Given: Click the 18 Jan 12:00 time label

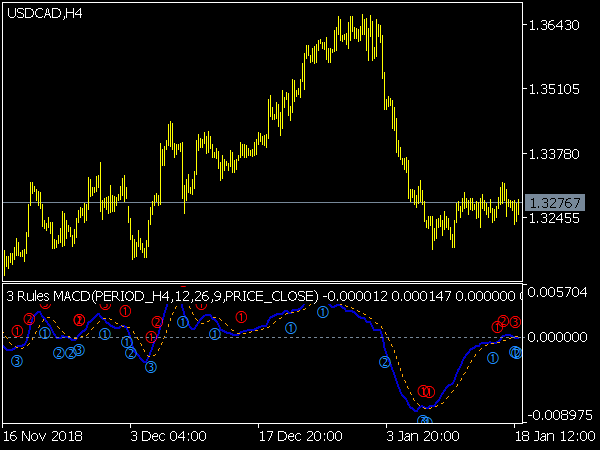Looking at the screenshot, I should (x=555, y=436).
